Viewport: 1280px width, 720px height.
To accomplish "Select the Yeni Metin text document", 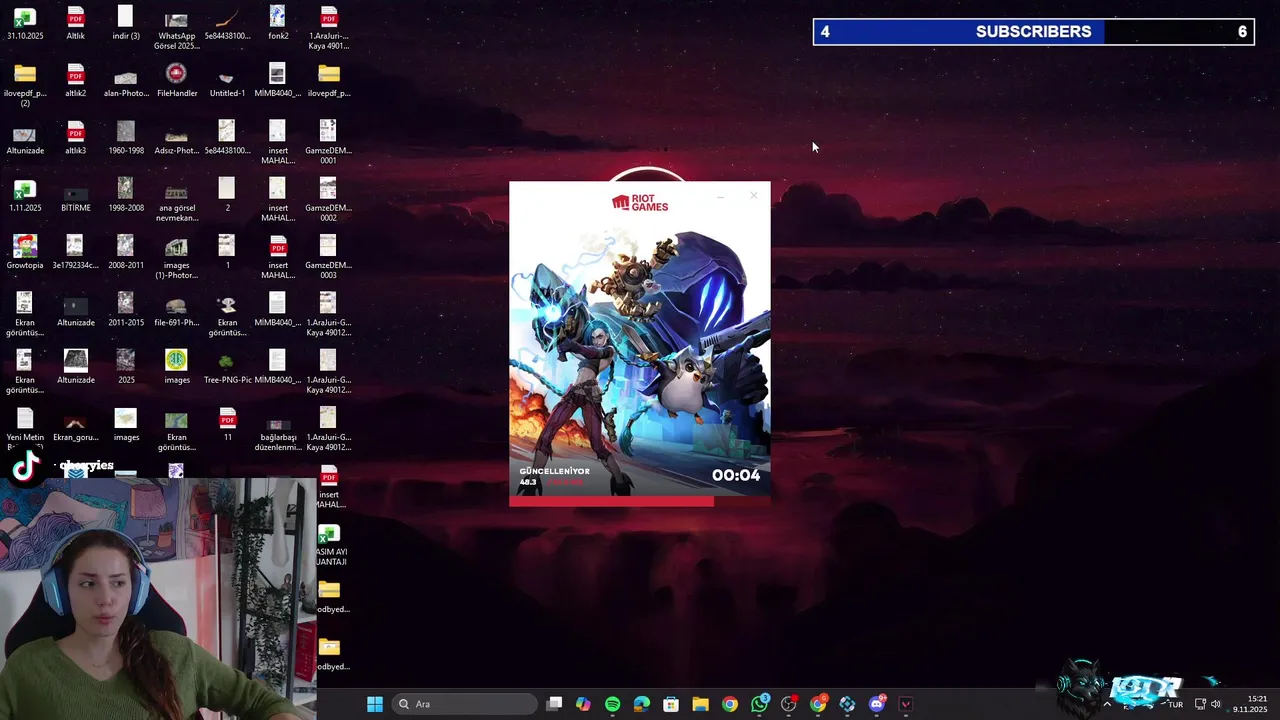I will pos(25,427).
